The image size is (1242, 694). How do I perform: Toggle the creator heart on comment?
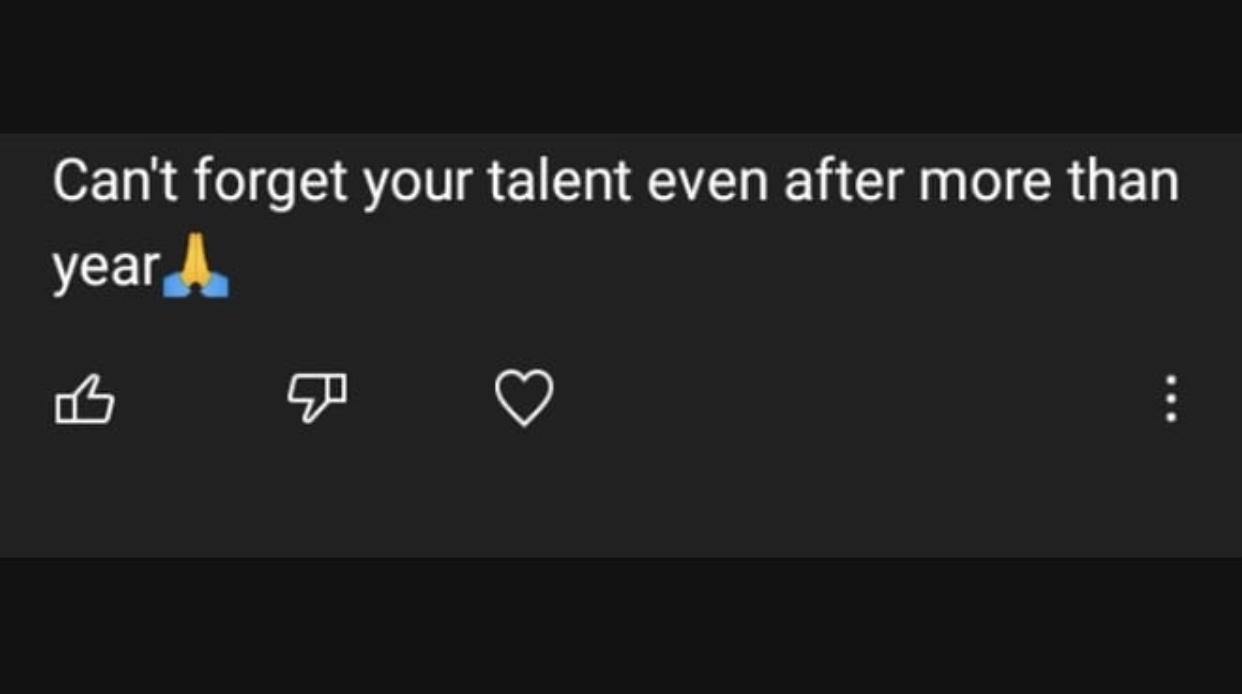click(x=524, y=397)
